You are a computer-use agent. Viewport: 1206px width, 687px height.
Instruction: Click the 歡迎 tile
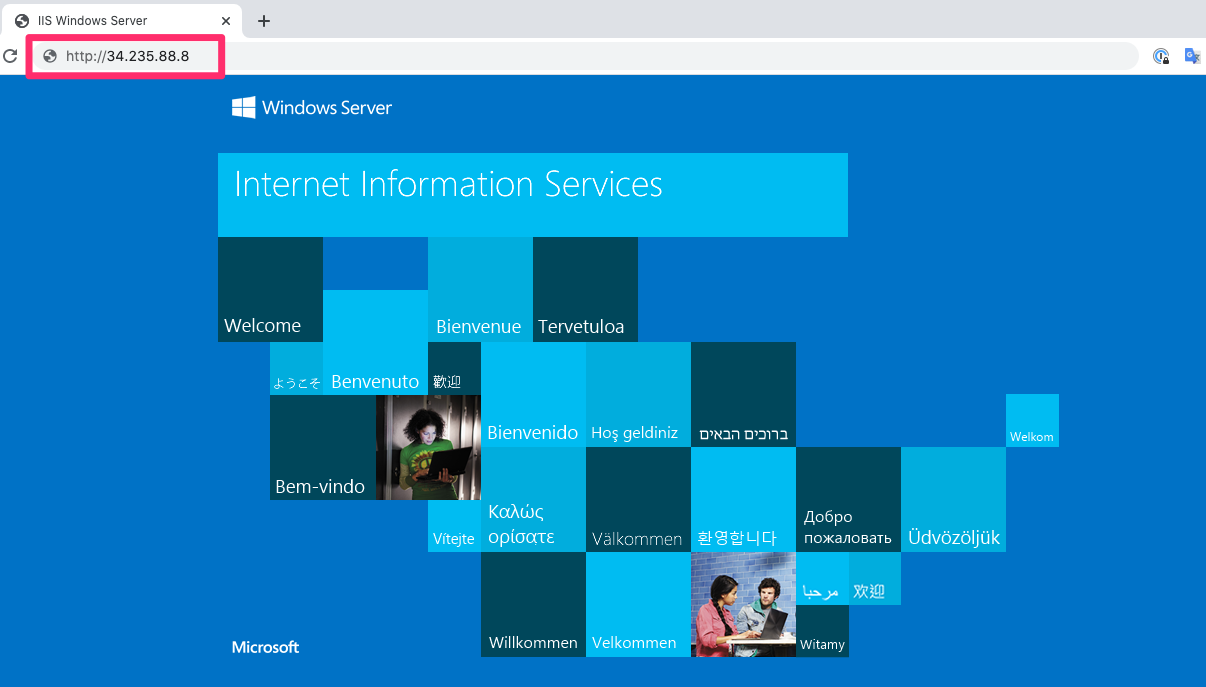tap(454, 369)
